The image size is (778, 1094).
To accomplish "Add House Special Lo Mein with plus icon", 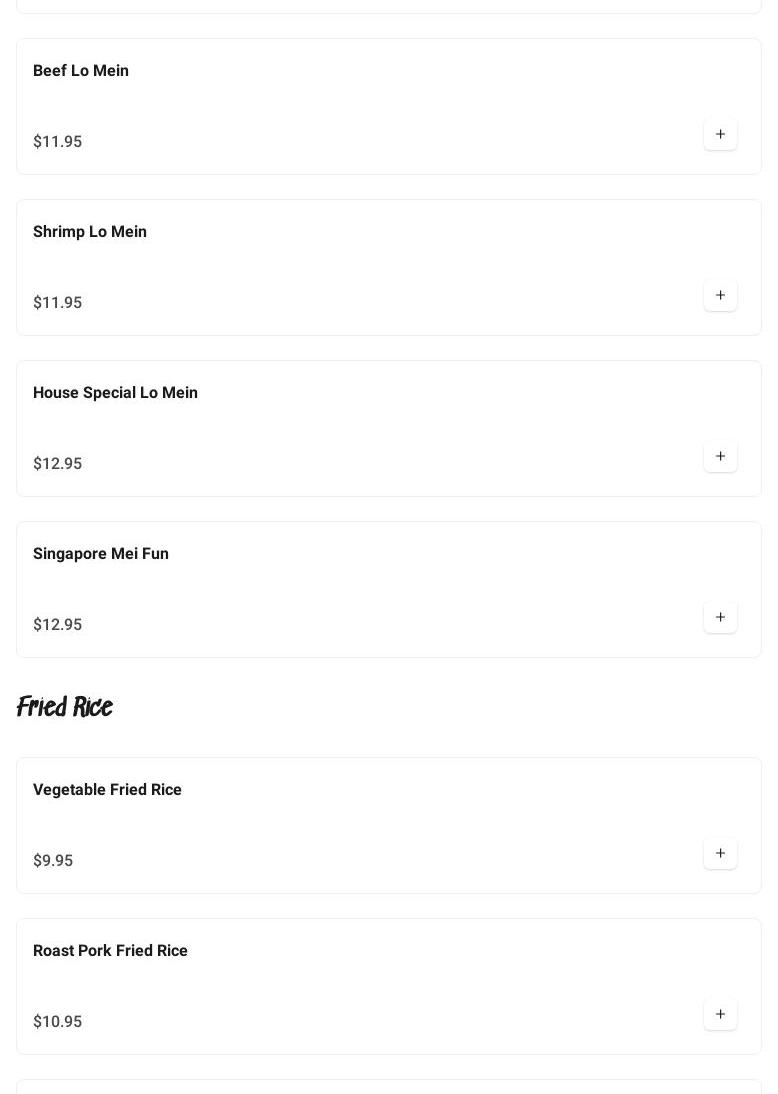I will point(720,456).
